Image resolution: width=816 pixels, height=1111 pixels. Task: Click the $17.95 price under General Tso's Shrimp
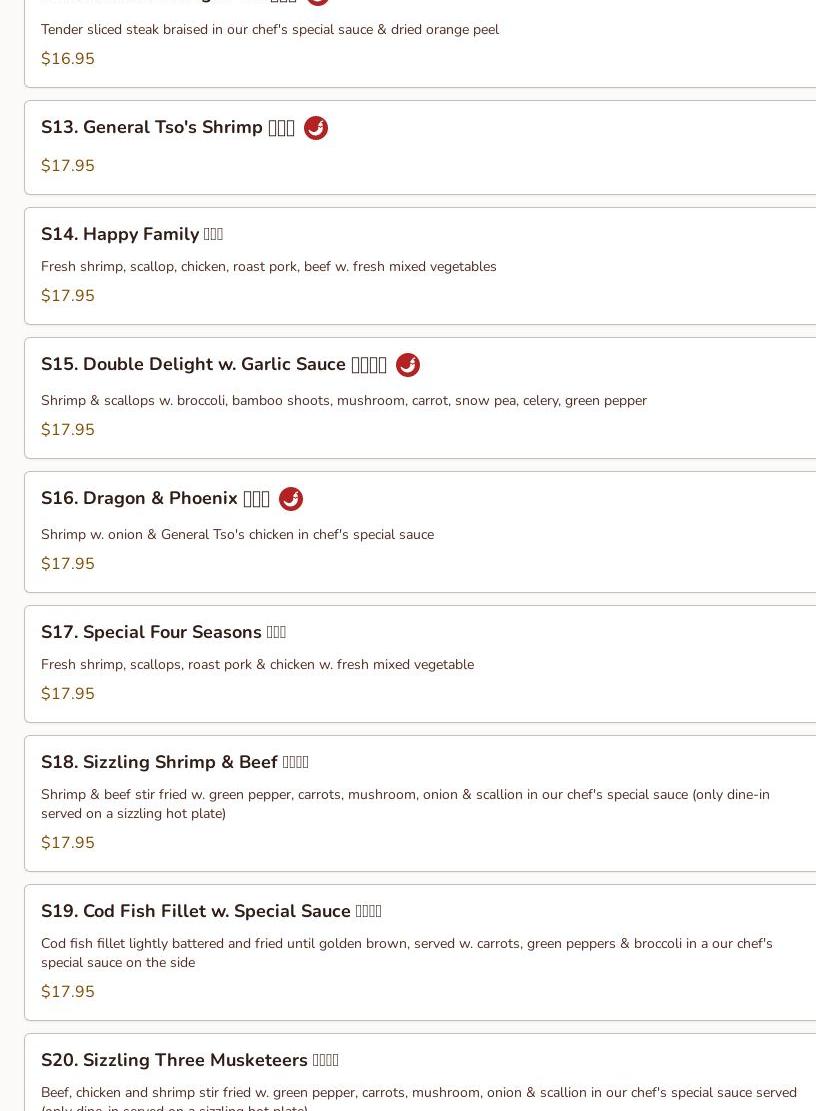[68, 166]
